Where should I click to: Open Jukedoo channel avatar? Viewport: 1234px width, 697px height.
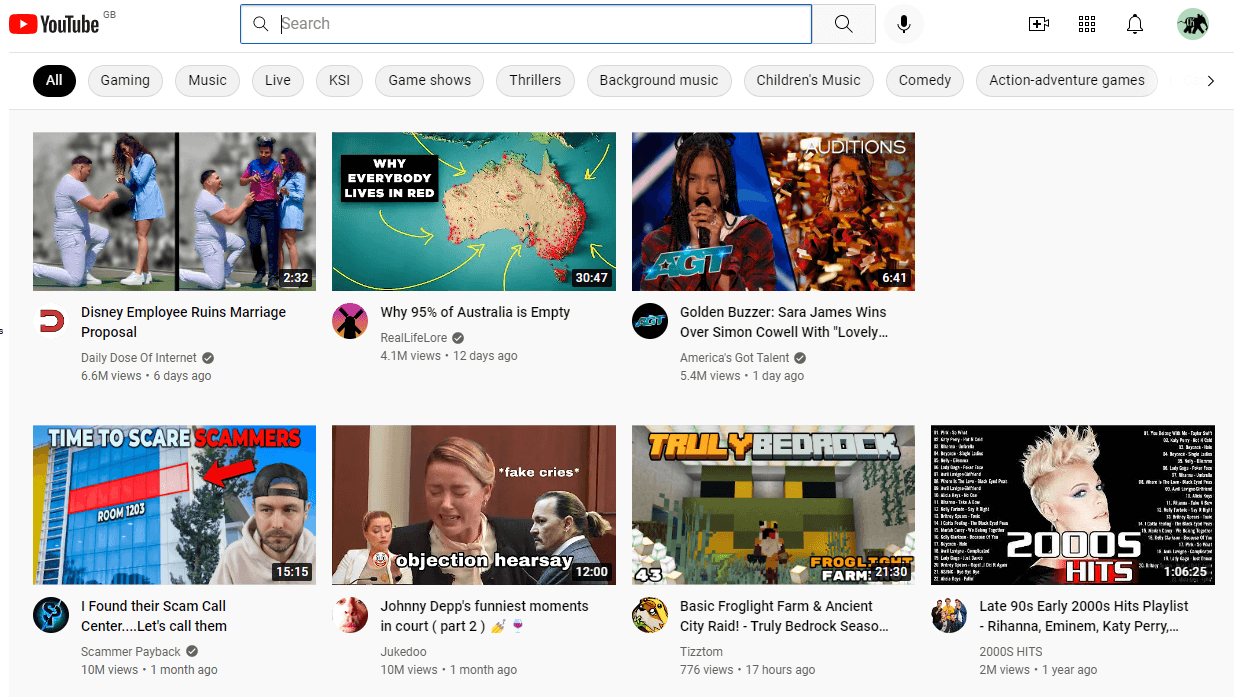(x=349, y=615)
